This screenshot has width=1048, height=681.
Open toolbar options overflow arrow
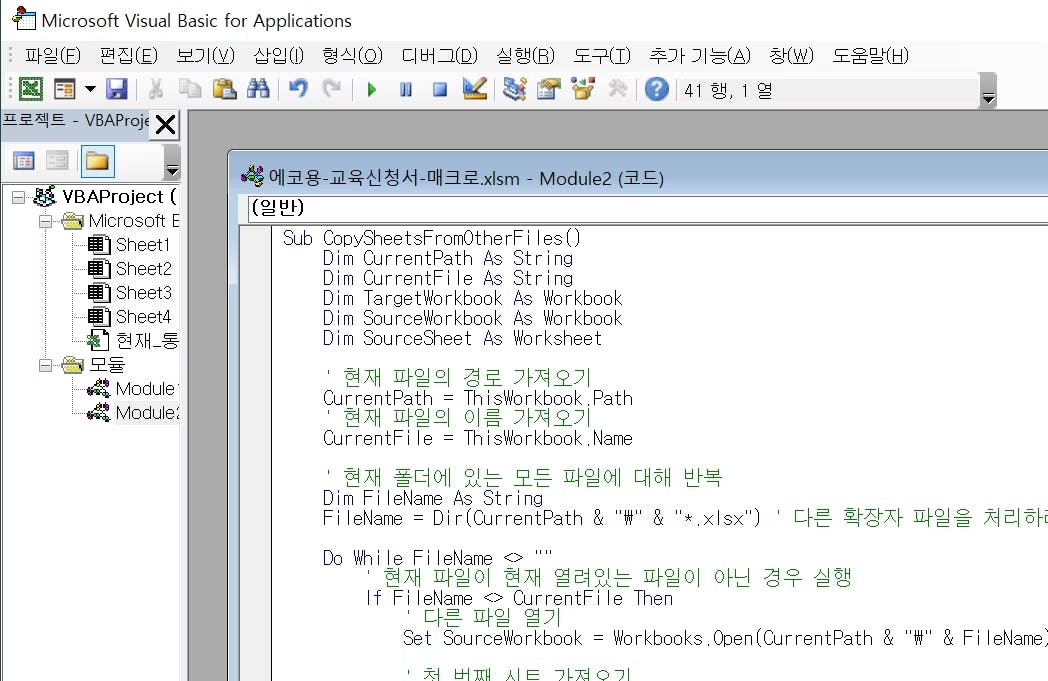(988, 91)
